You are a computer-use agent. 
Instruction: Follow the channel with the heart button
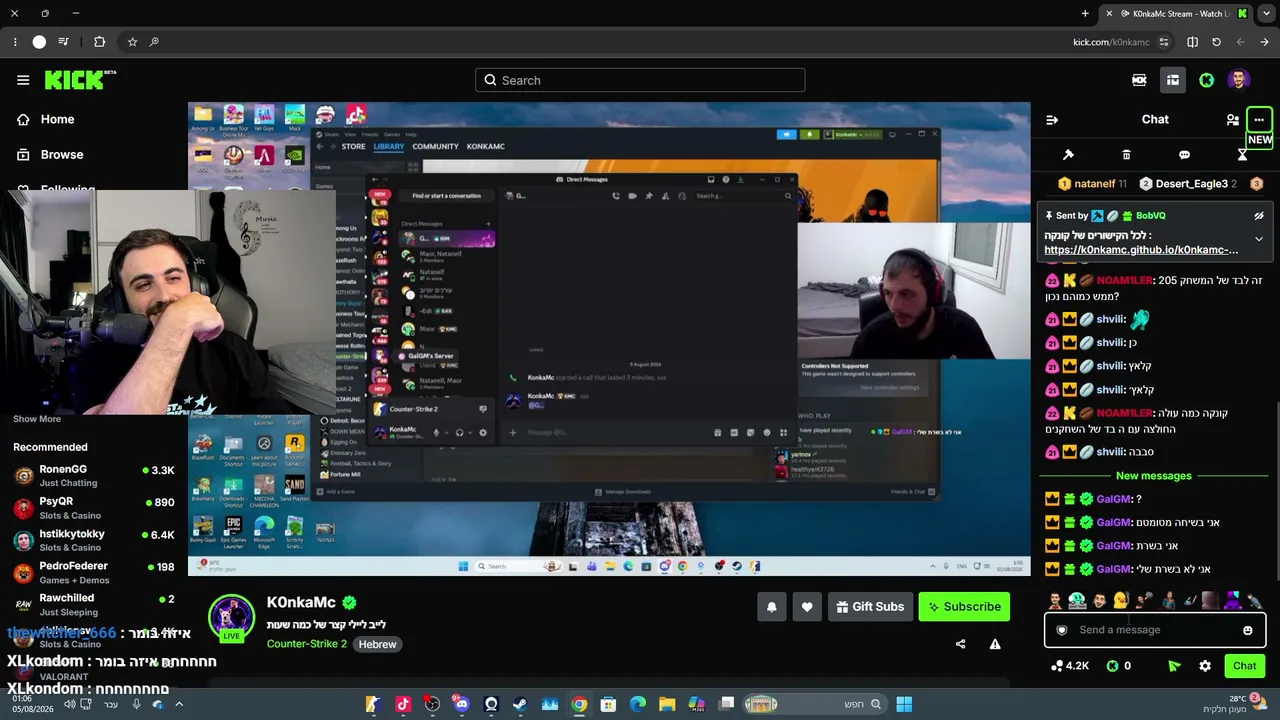(x=807, y=606)
